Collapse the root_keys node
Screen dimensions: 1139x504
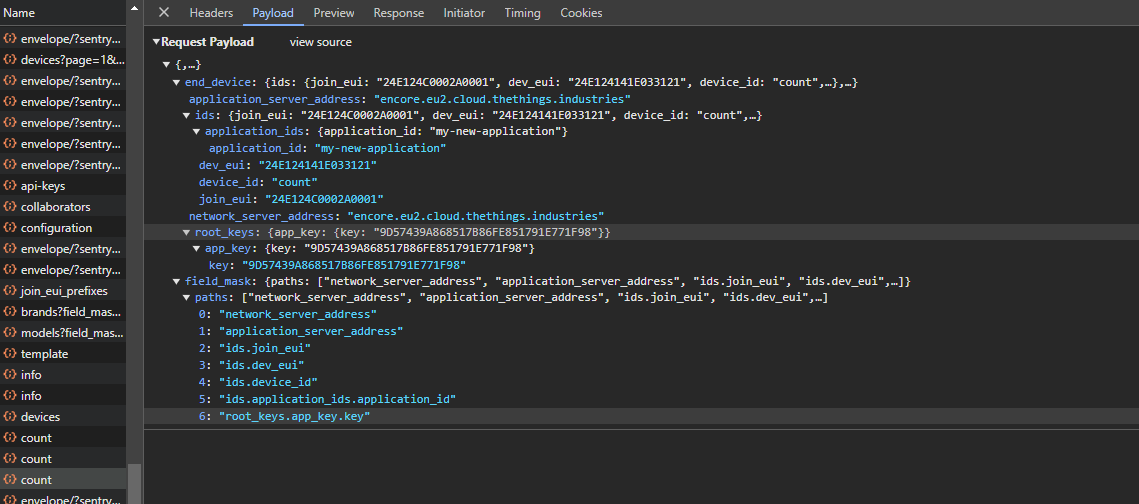187,232
